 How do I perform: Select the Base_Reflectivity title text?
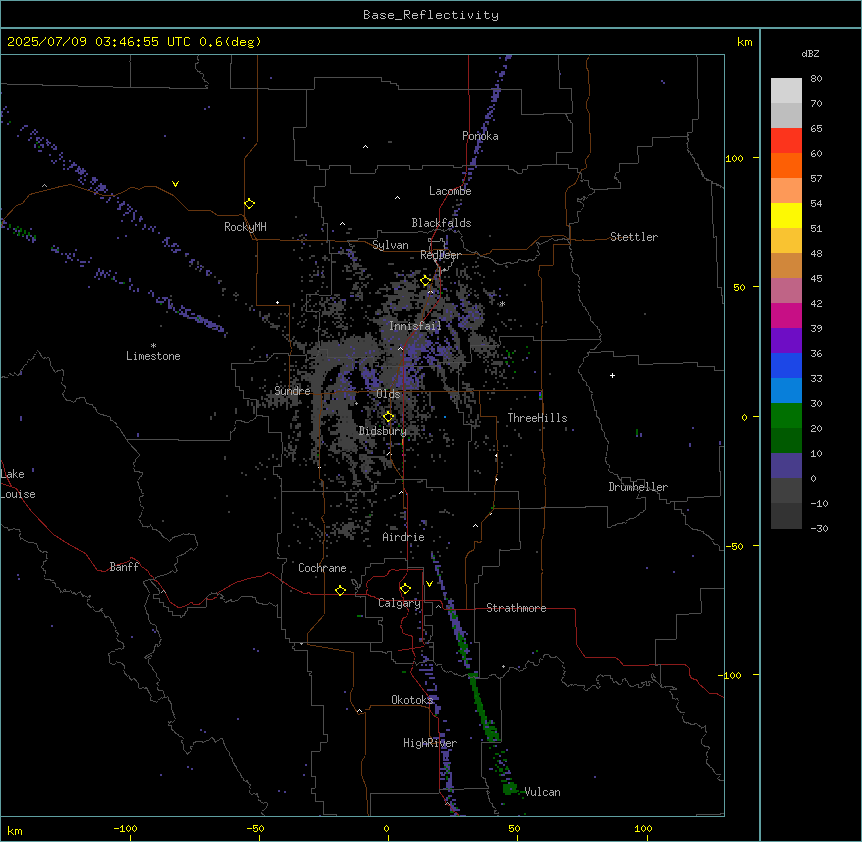tap(431, 15)
